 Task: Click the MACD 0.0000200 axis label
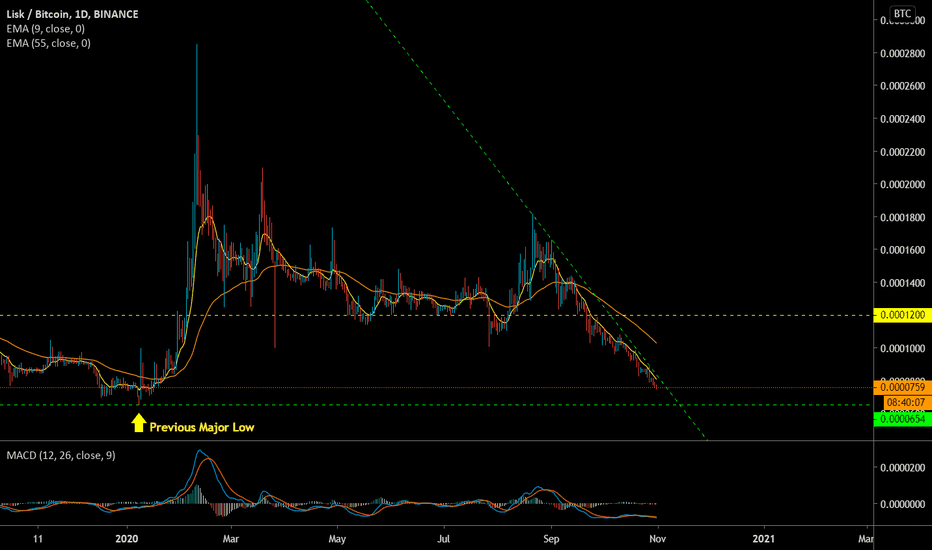[902, 468]
